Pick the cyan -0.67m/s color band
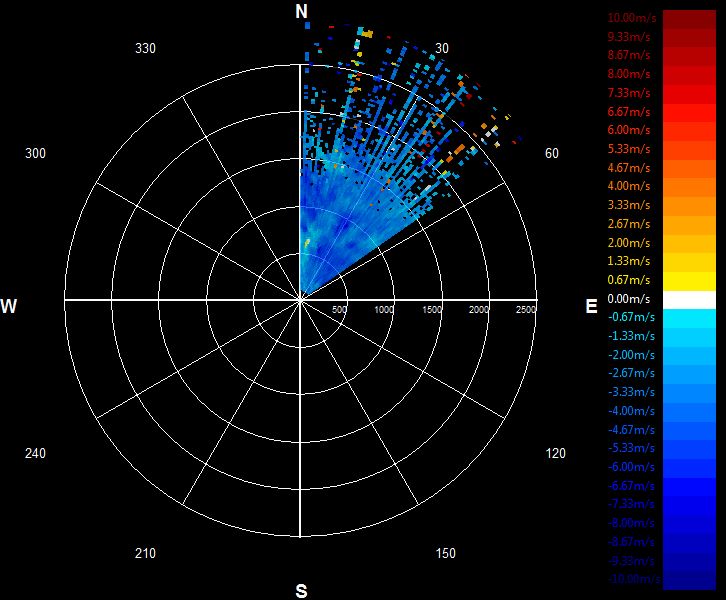This screenshot has height=600, width=726. [689, 319]
